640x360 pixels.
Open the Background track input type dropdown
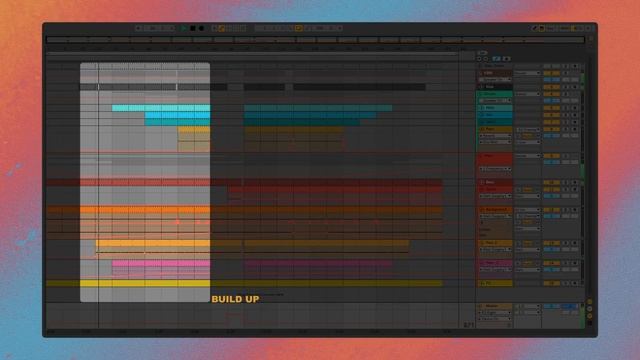click(527, 209)
